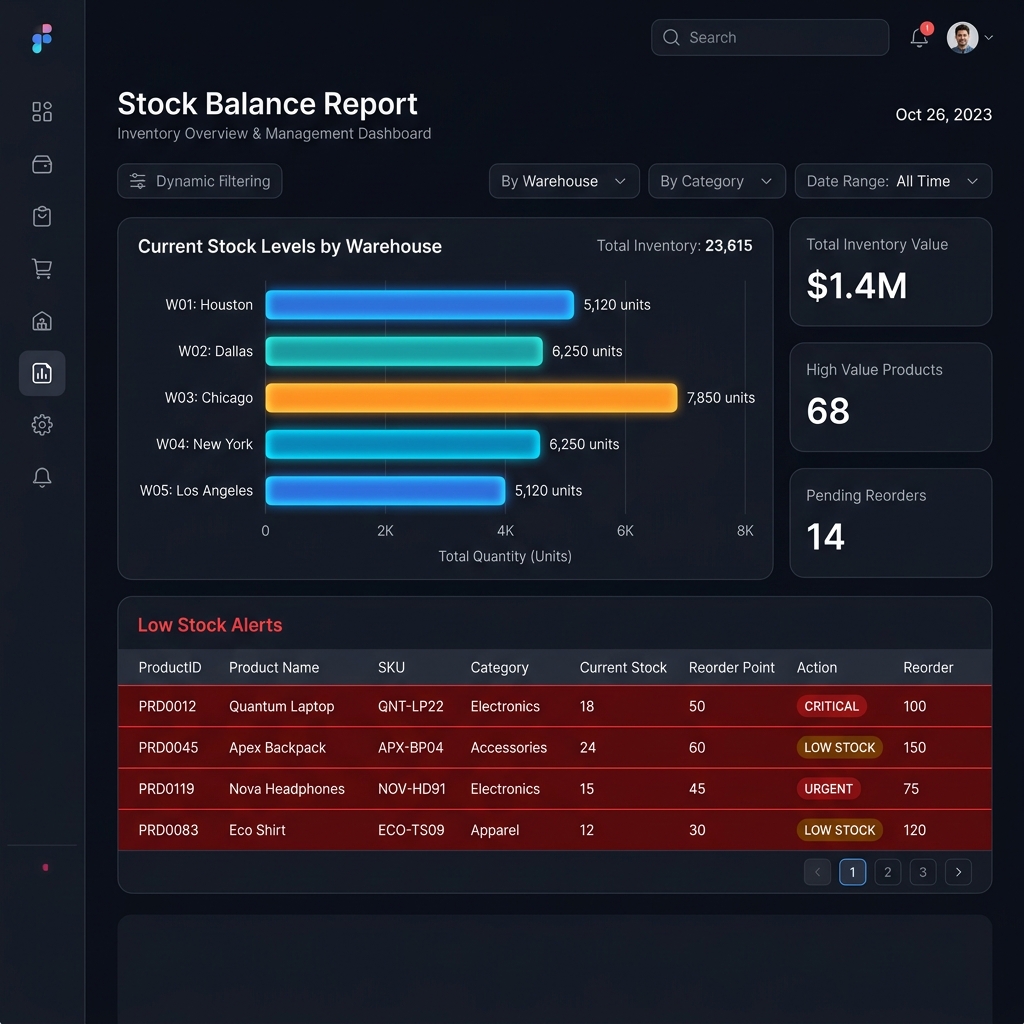Go to page 2 of alerts
The image size is (1024, 1024).
point(888,872)
